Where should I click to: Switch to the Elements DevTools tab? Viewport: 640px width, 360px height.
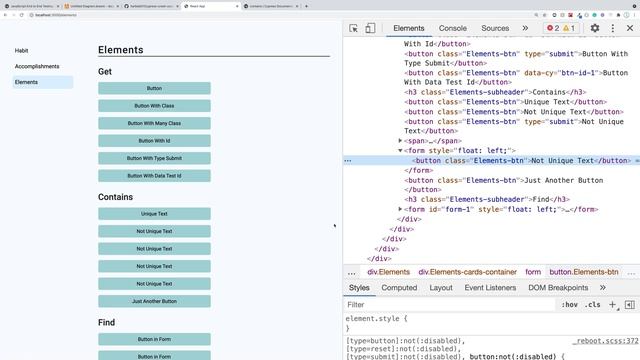(409, 28)
